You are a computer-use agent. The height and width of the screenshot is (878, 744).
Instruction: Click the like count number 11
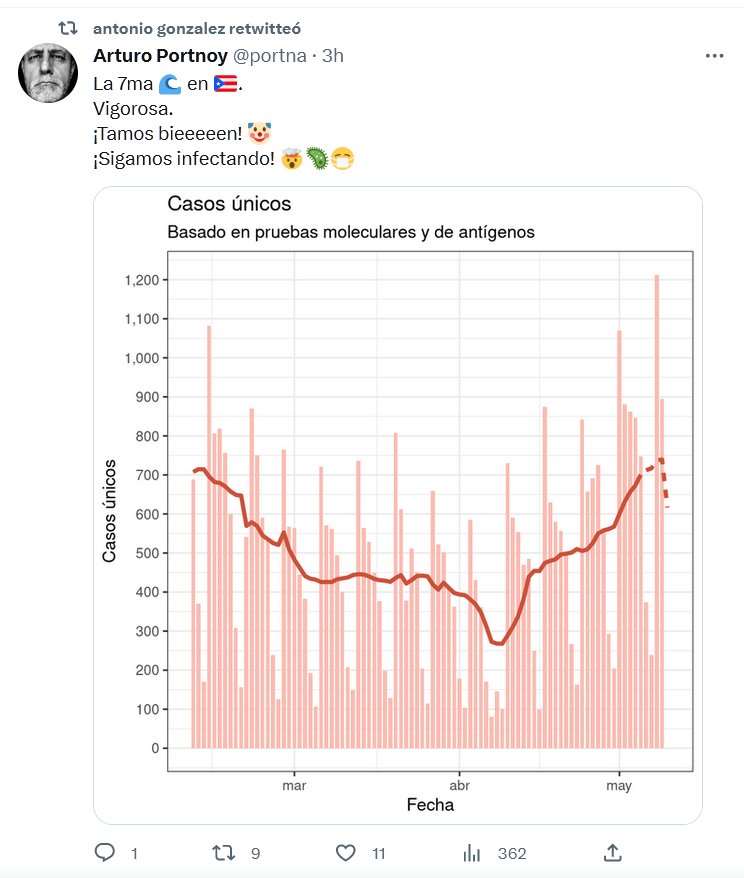coord(378,853)
